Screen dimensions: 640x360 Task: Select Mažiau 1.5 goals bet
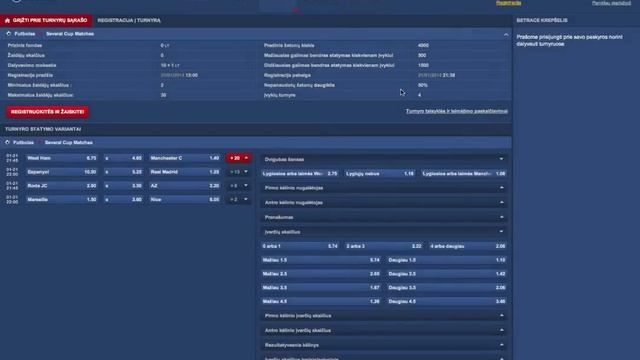pyautogui.click(x=321, y=260)
